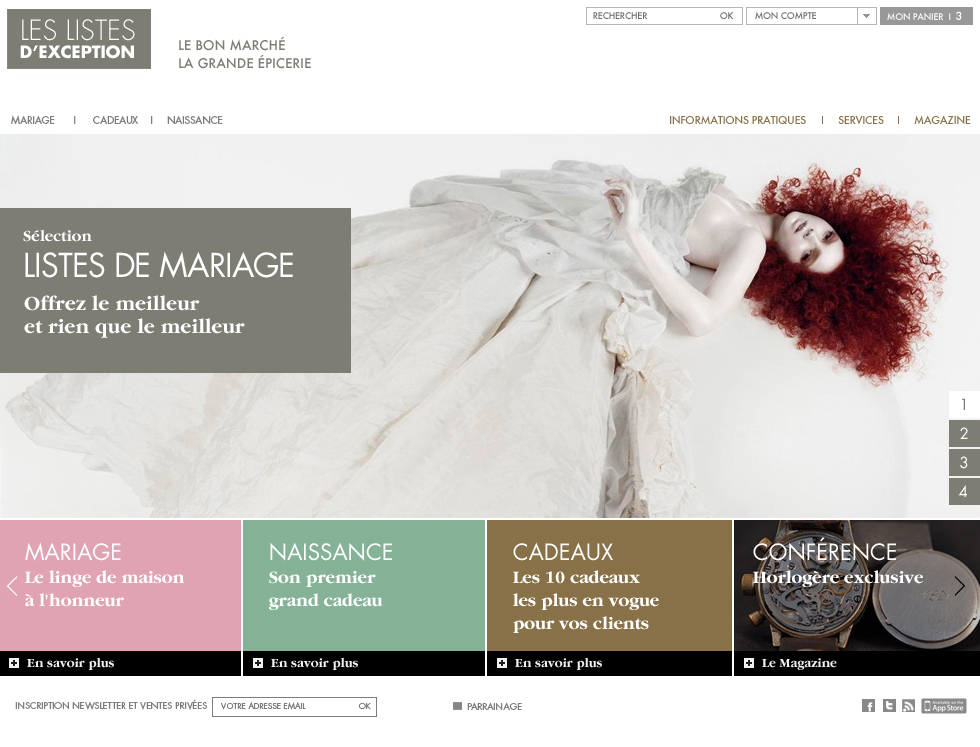The height and width of the screenshot is (747, 980).
Task: Open the Twitter icon in footer
Action: point(889,706)
